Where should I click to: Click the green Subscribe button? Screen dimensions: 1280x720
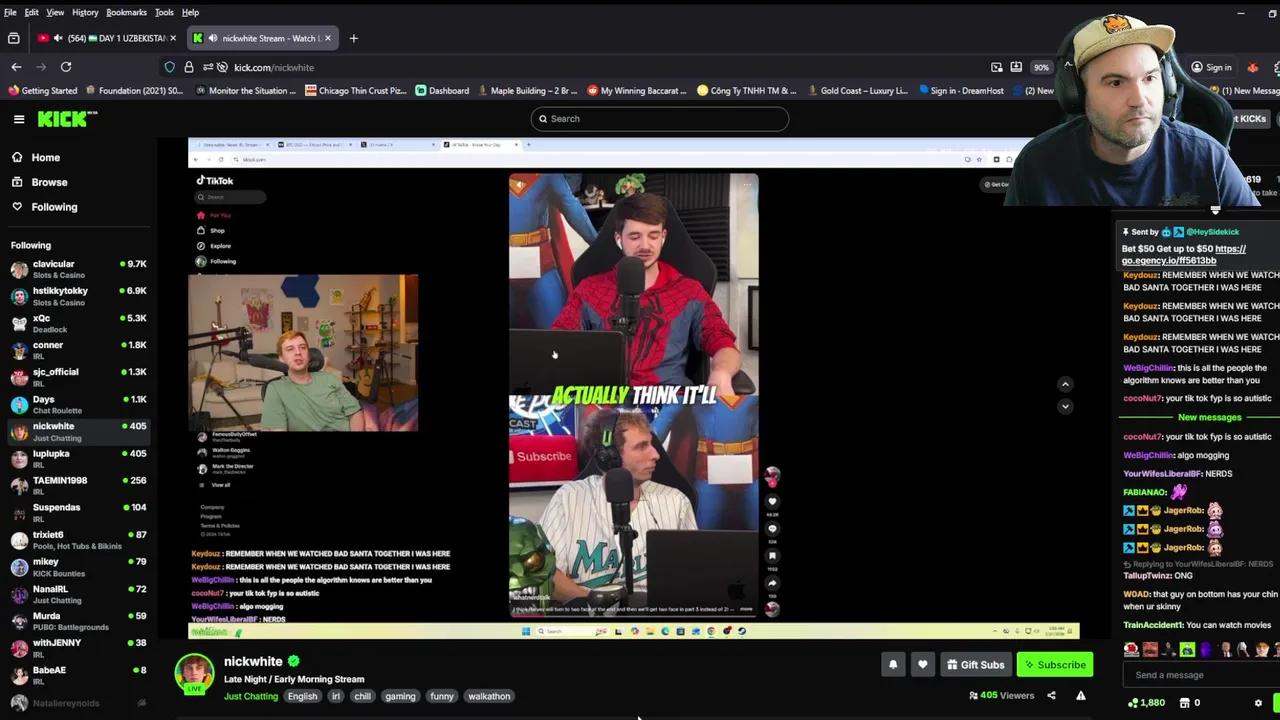click(1054, 665)
